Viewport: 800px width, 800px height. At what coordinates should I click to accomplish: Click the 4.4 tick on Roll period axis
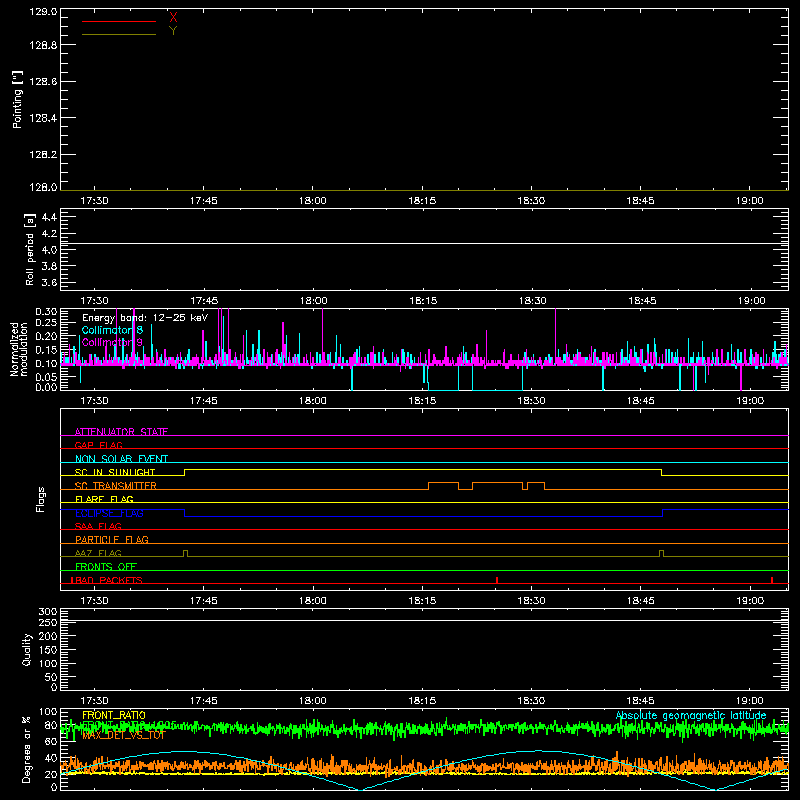[x=49, y=217]
